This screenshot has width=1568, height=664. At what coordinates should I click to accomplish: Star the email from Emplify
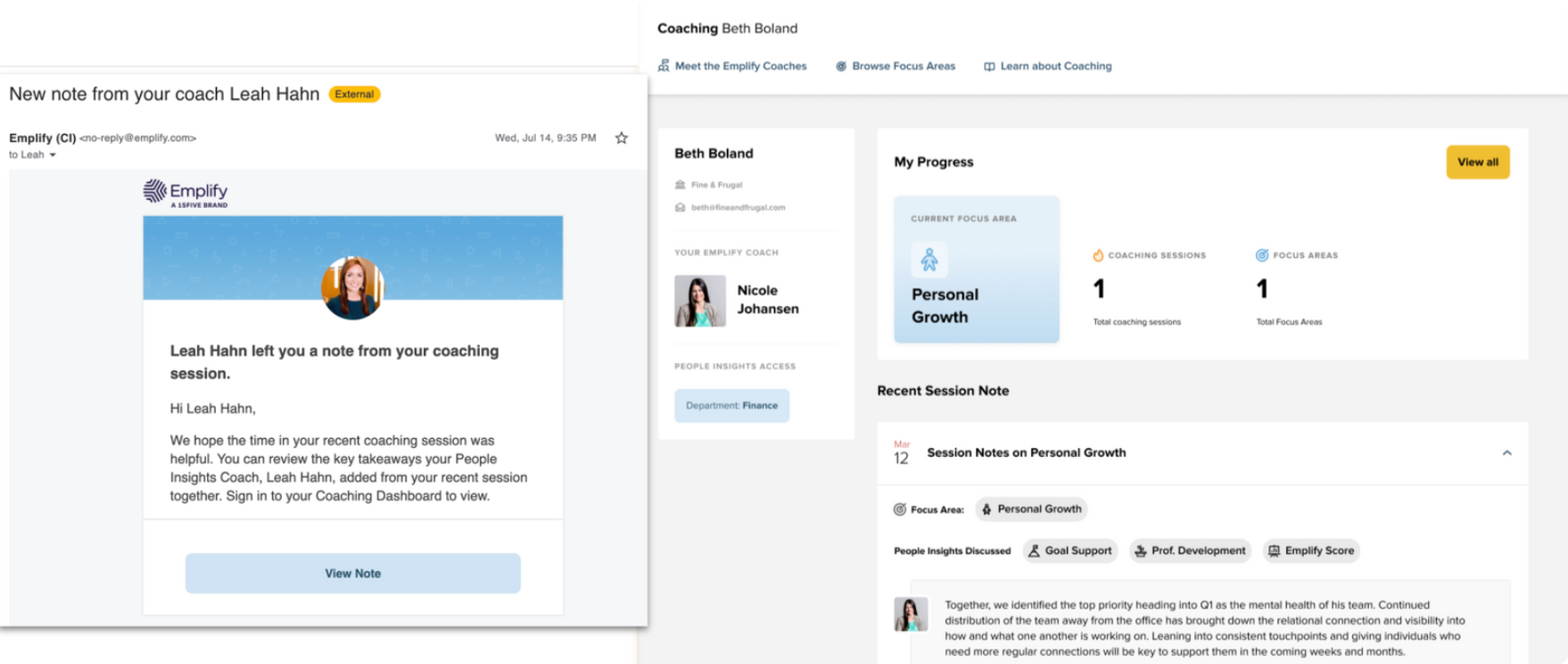[x=622, y=137]
